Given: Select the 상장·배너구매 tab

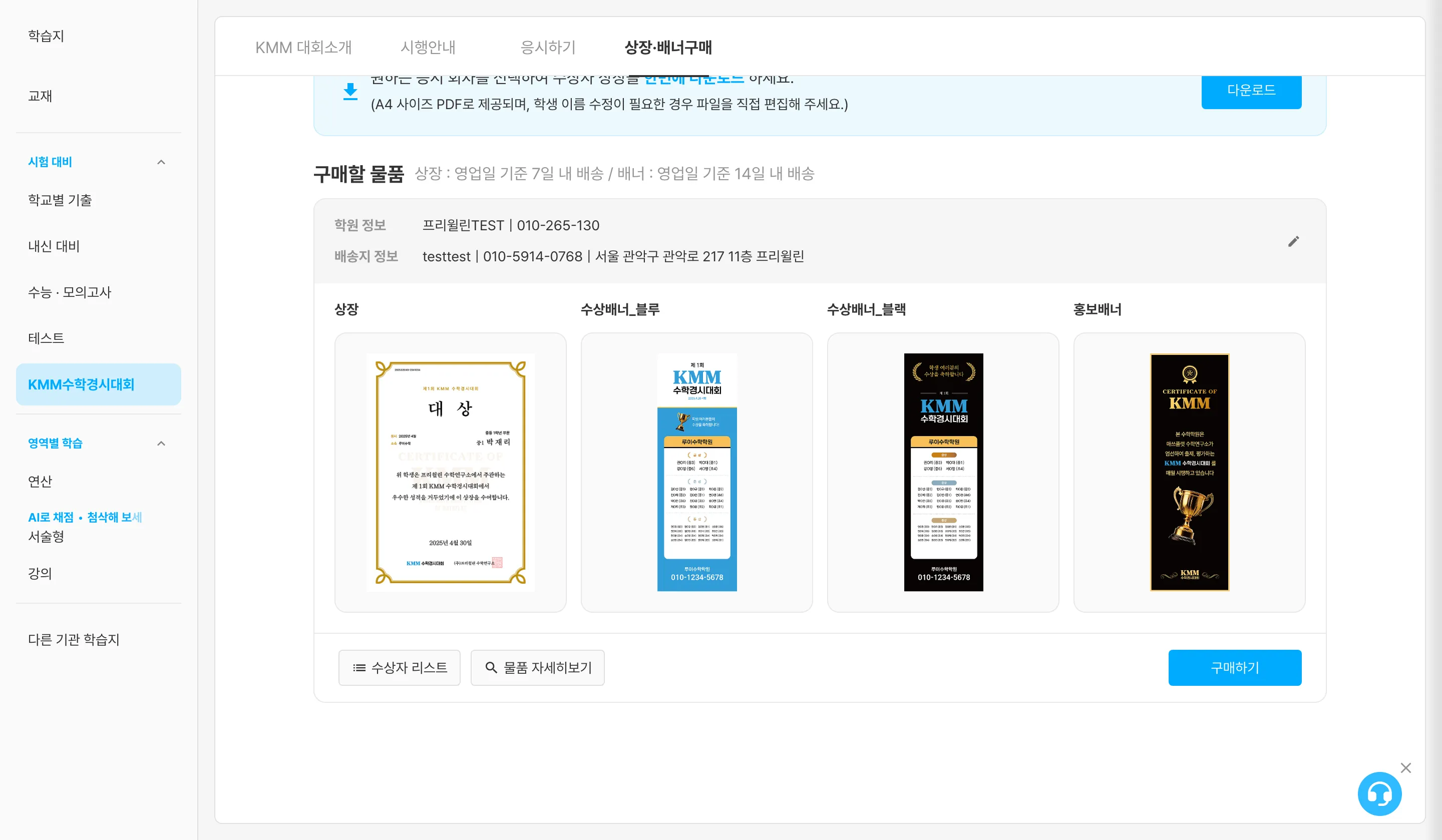Looking at the screenshot, I should click(668, 47).
